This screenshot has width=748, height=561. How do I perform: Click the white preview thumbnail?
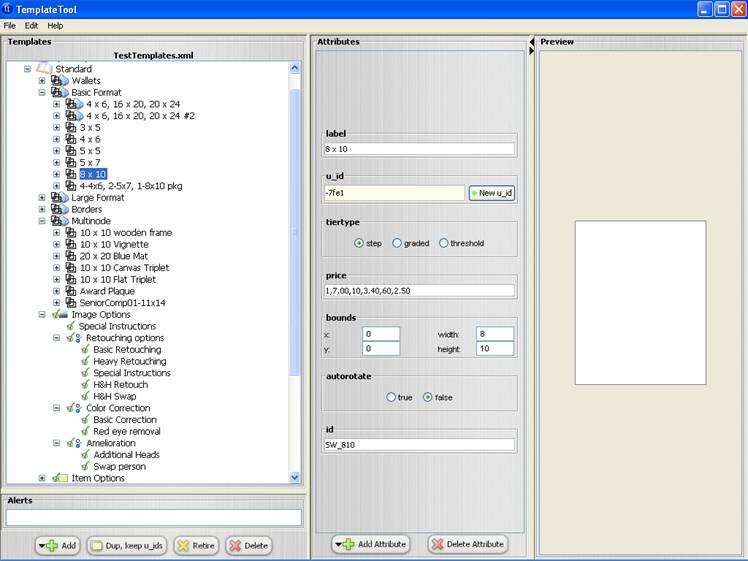click(x=640, y=302)
